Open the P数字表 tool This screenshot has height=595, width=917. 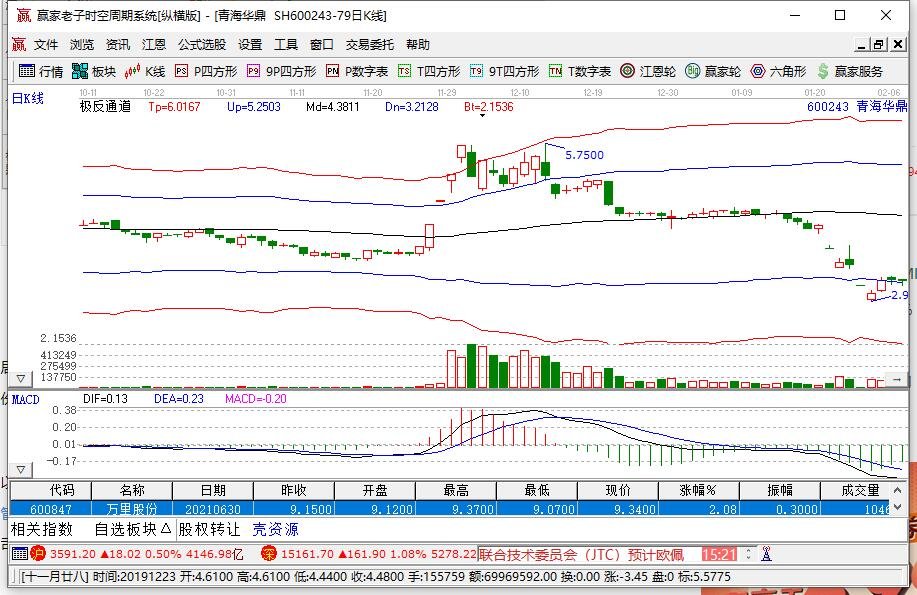(357, 71)
